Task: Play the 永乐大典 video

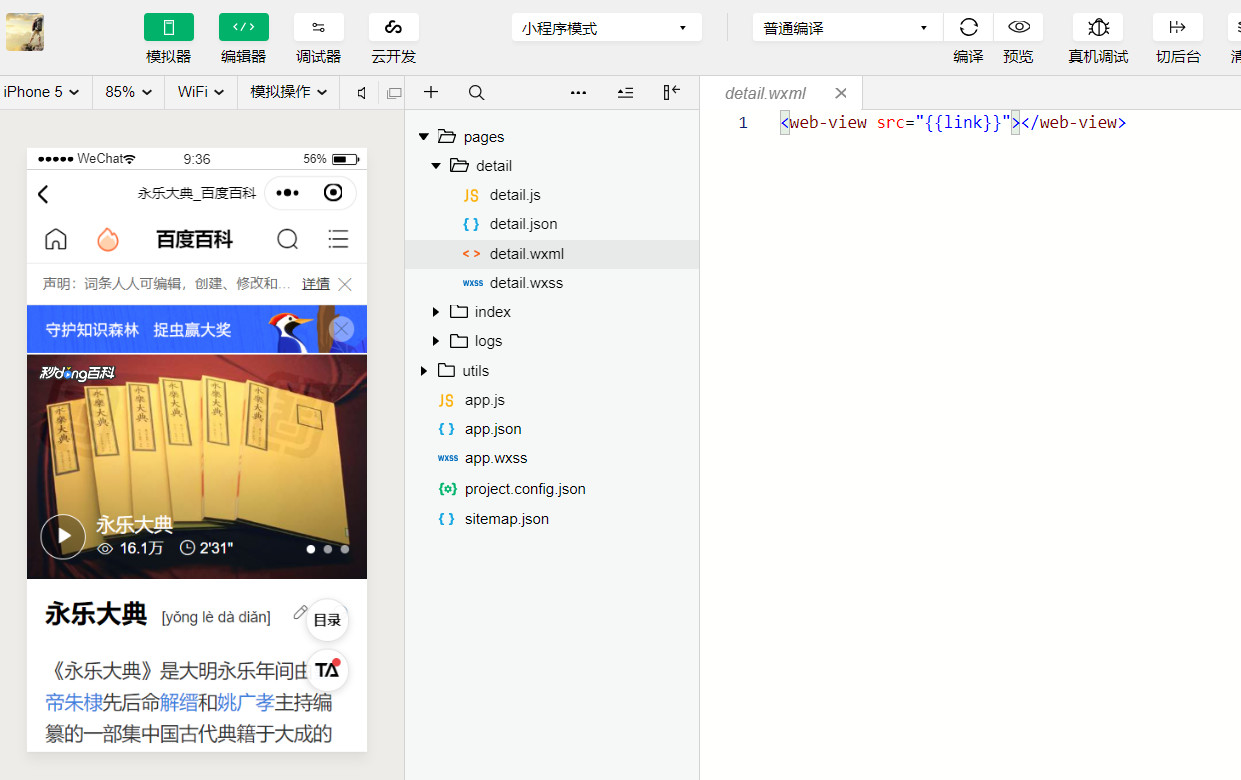Action: click(63, 536)
